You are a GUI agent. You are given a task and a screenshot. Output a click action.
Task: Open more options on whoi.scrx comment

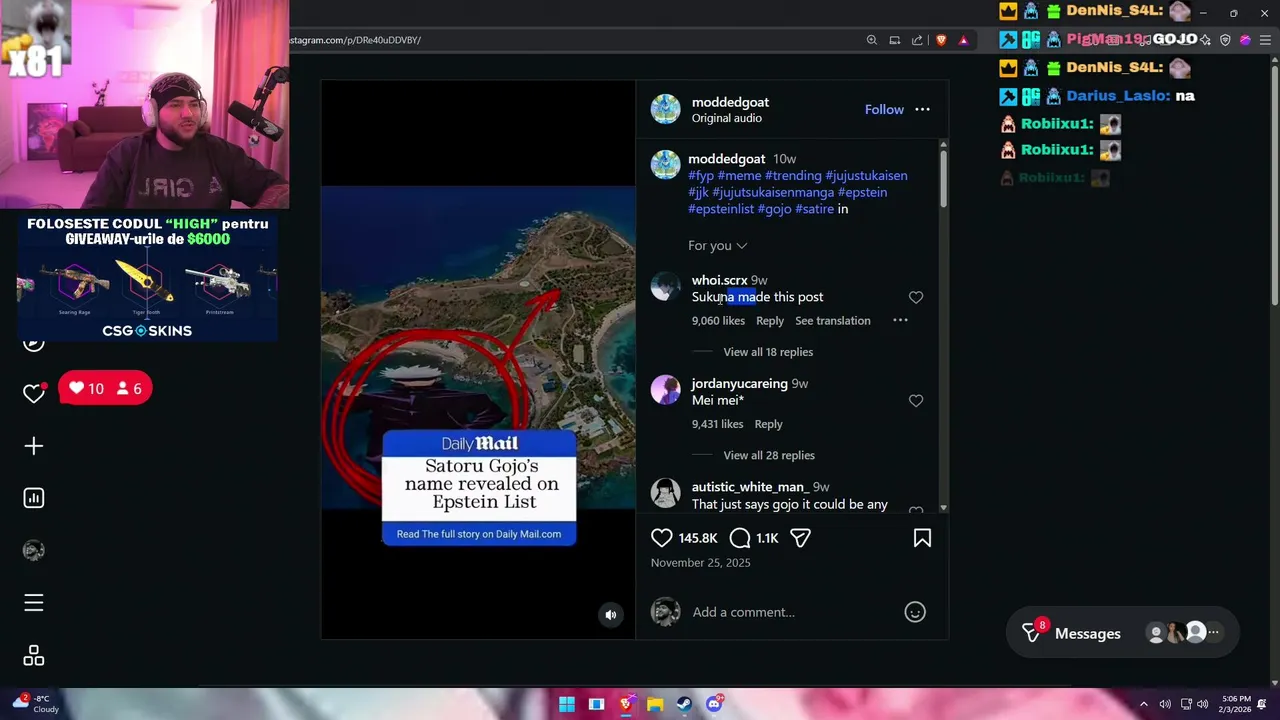pyautogui.click(x=900, y=320)
